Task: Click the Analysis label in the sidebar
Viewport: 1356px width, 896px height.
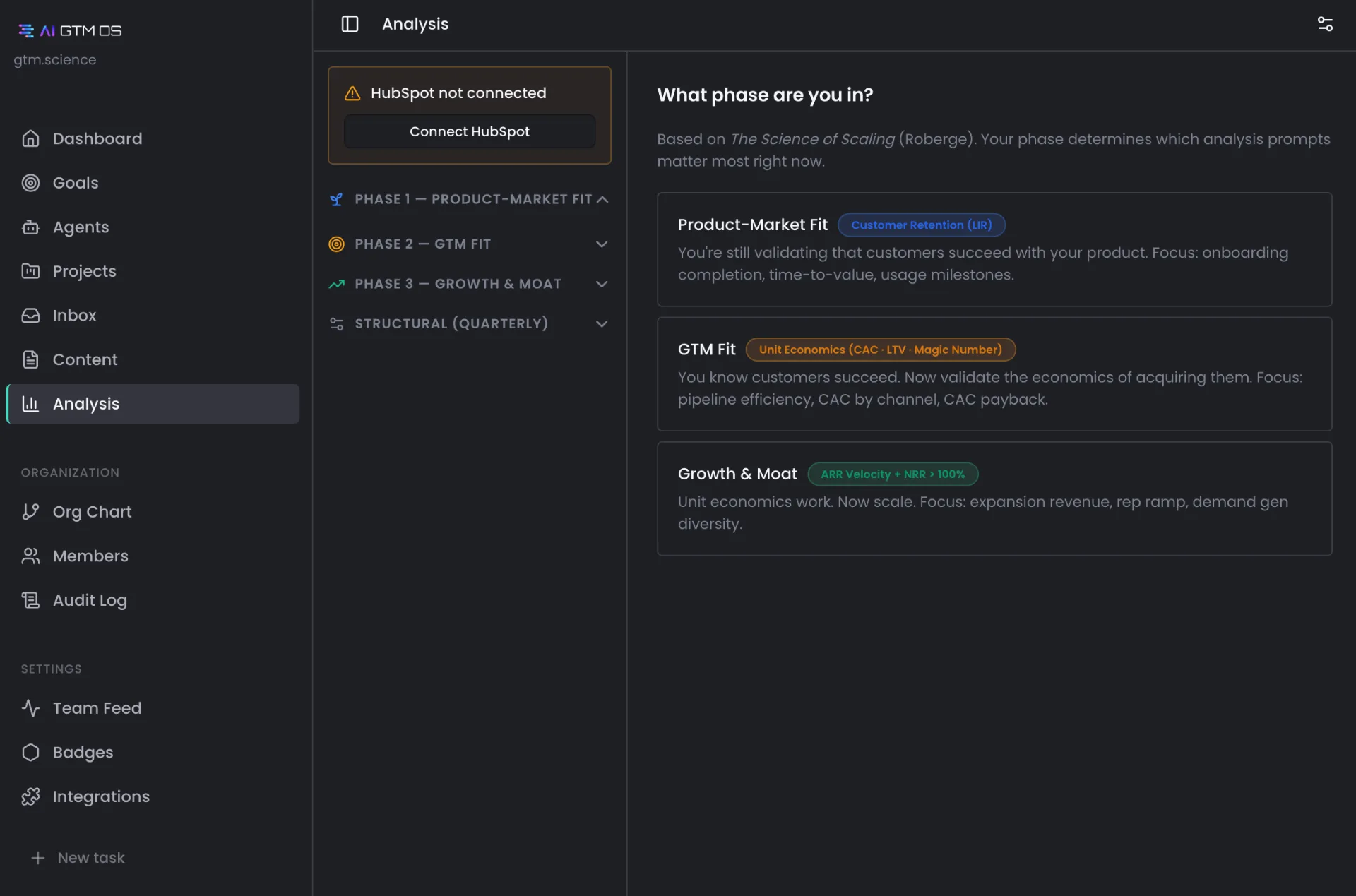Action: [86, 404]
